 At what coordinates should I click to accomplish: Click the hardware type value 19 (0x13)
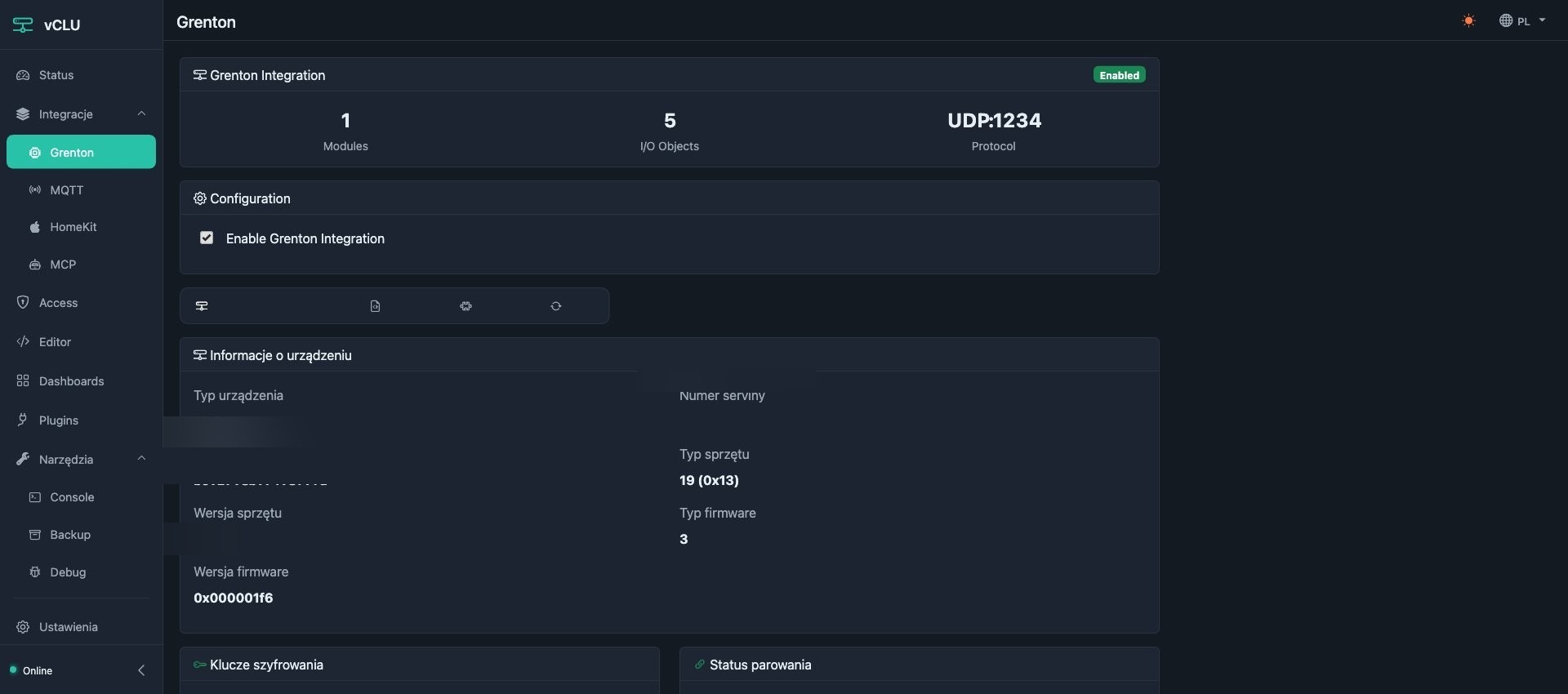(709, 480)
